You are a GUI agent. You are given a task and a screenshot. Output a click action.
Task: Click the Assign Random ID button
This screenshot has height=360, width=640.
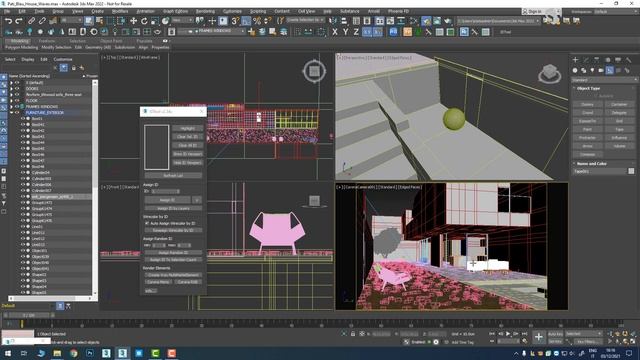tap(173, 253)
